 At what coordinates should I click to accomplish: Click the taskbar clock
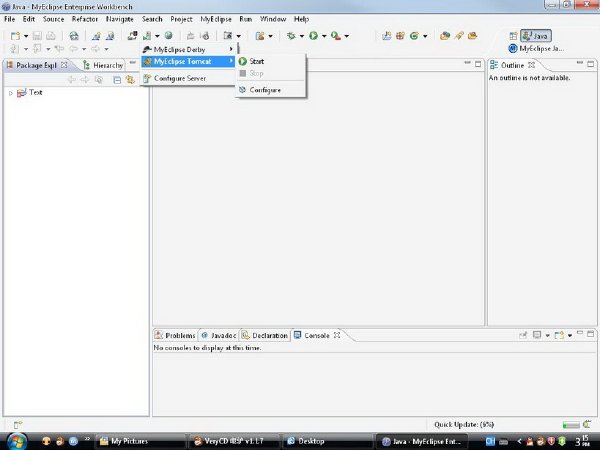[583, 441]
